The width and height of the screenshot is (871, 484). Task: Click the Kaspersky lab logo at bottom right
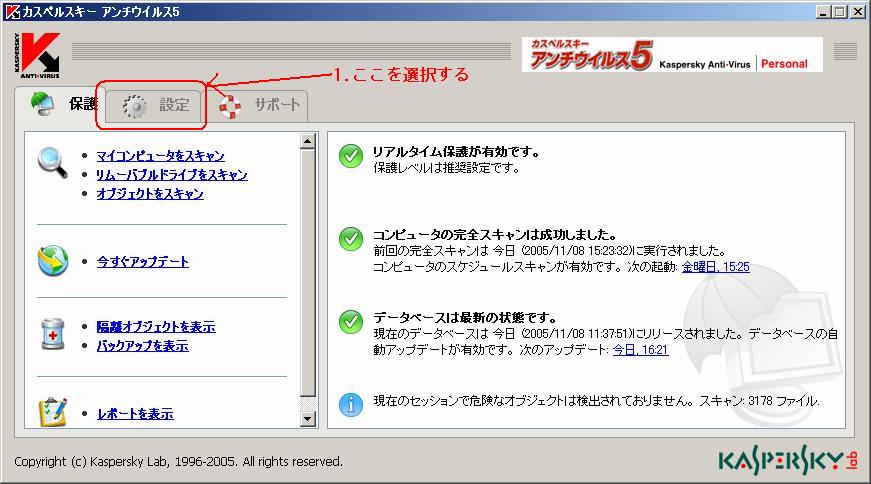[x=788, y=462]
